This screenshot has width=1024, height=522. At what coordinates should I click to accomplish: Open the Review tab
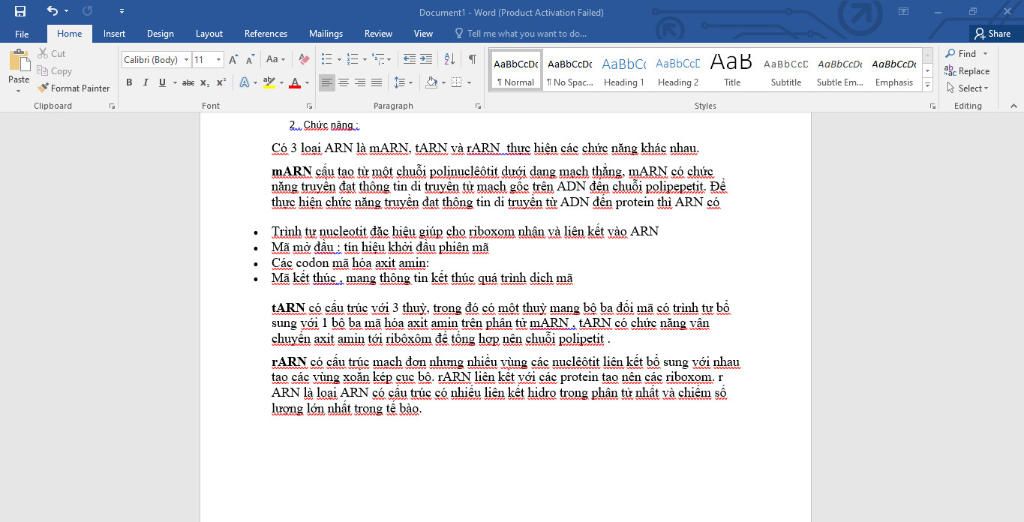click(378, 34)
